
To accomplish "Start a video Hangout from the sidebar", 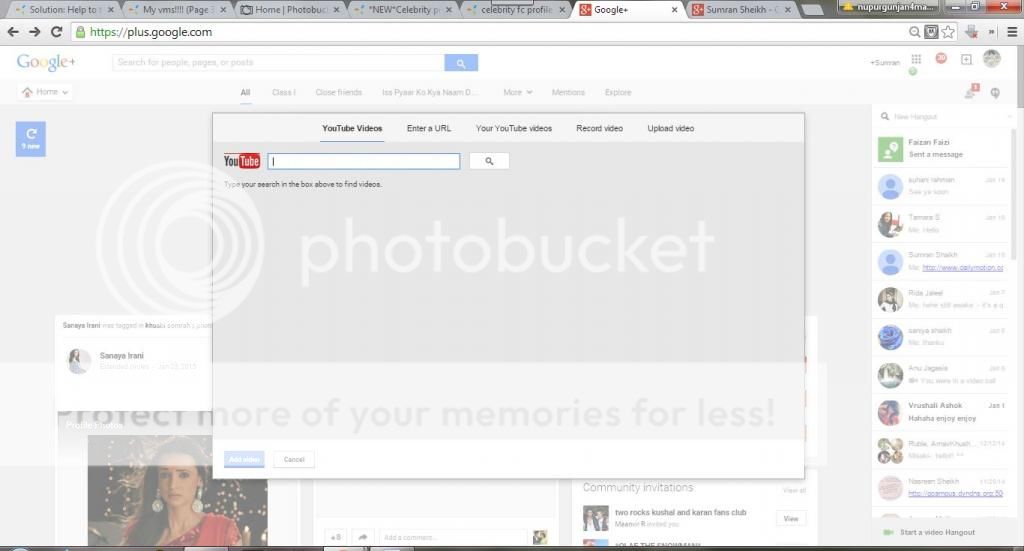I will [x=936, y=532].
